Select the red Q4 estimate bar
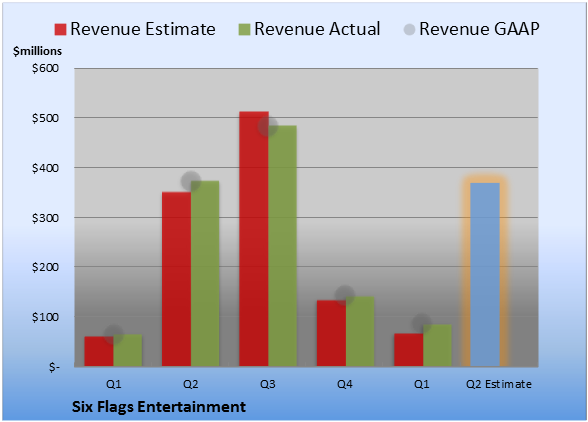588x422 pixels. [331, 333]
